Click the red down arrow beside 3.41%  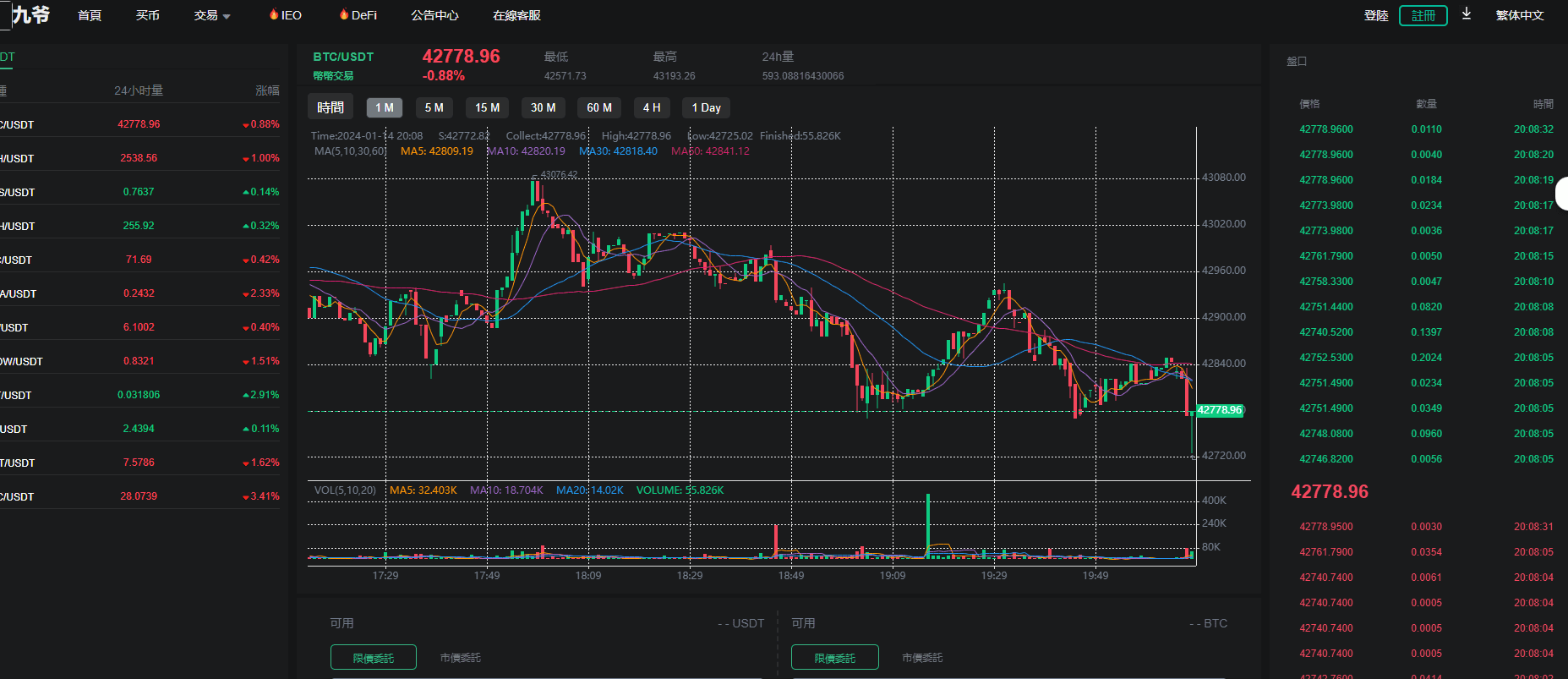pos(245,497)
